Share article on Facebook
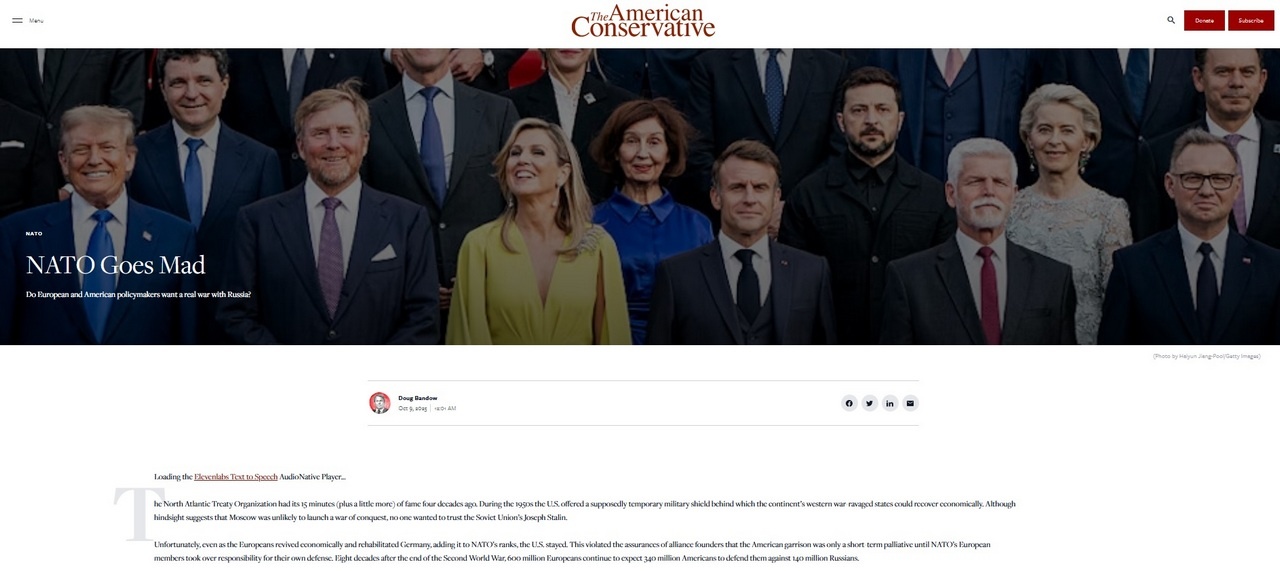Viewport: 1280px width, 571px height. (849, 403)
